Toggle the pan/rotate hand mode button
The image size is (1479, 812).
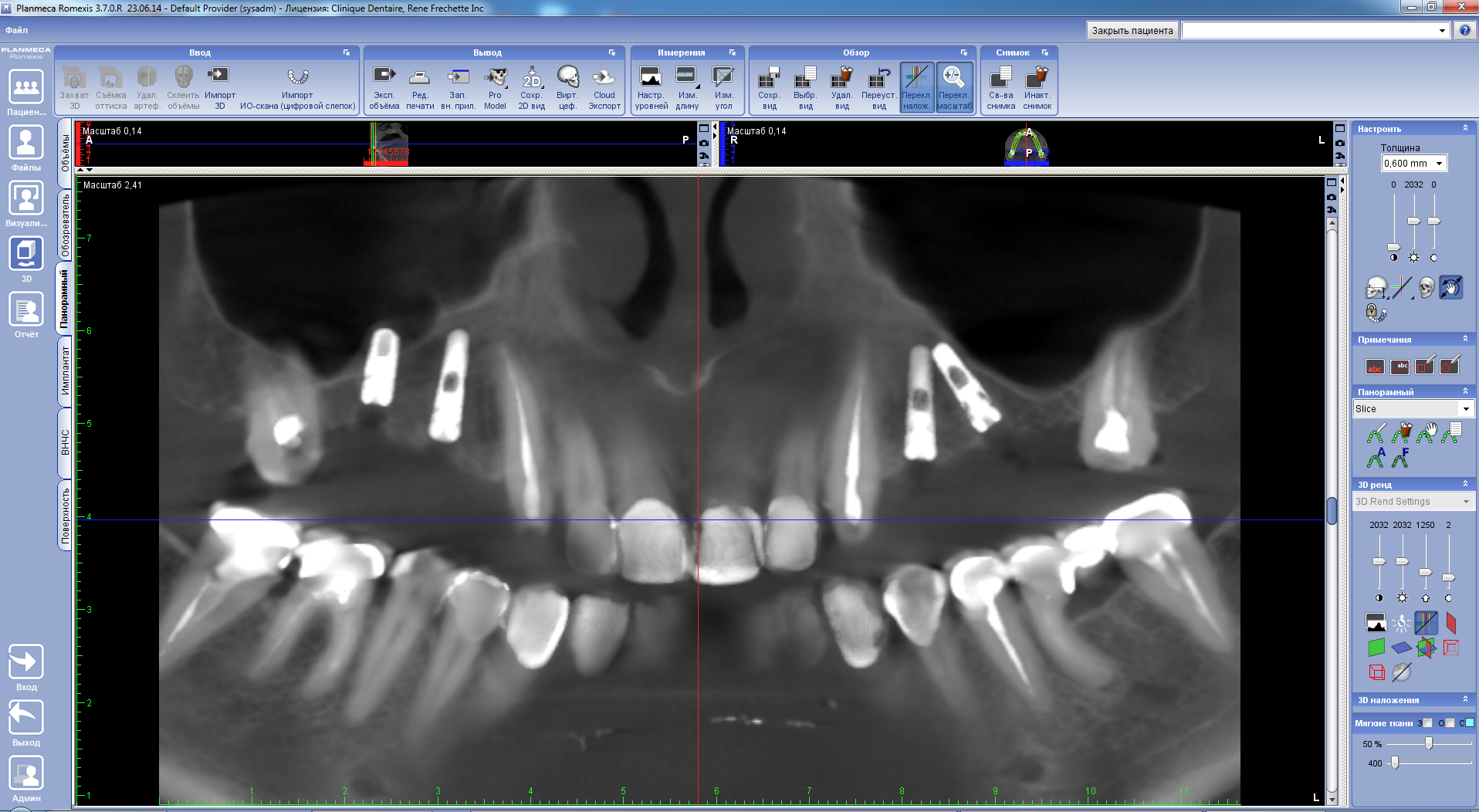click(x=1451, y=288)
